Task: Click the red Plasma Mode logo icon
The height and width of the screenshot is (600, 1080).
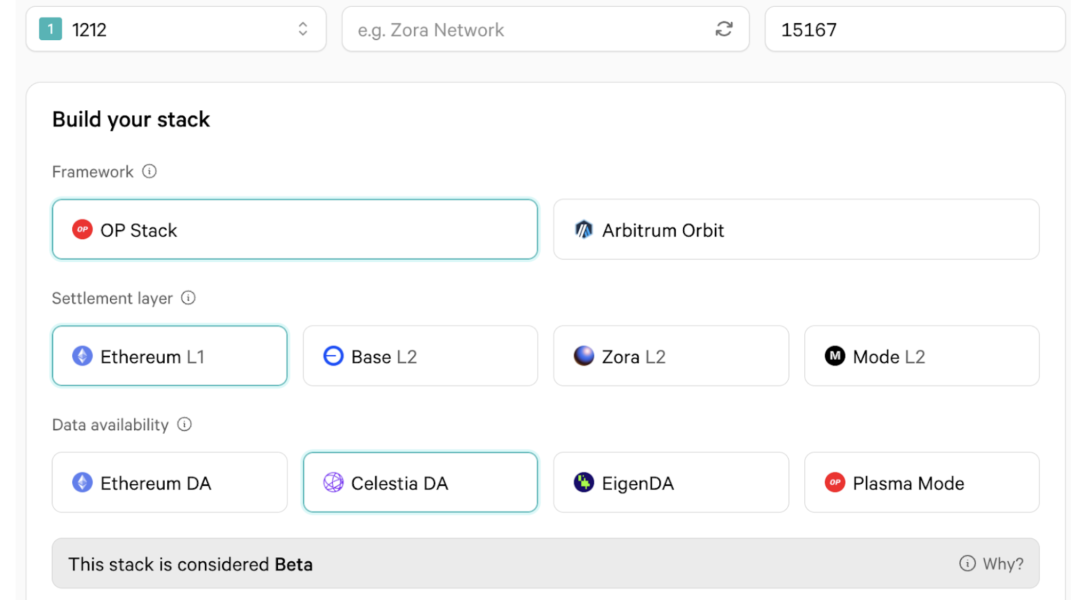Action: point(835,482)
